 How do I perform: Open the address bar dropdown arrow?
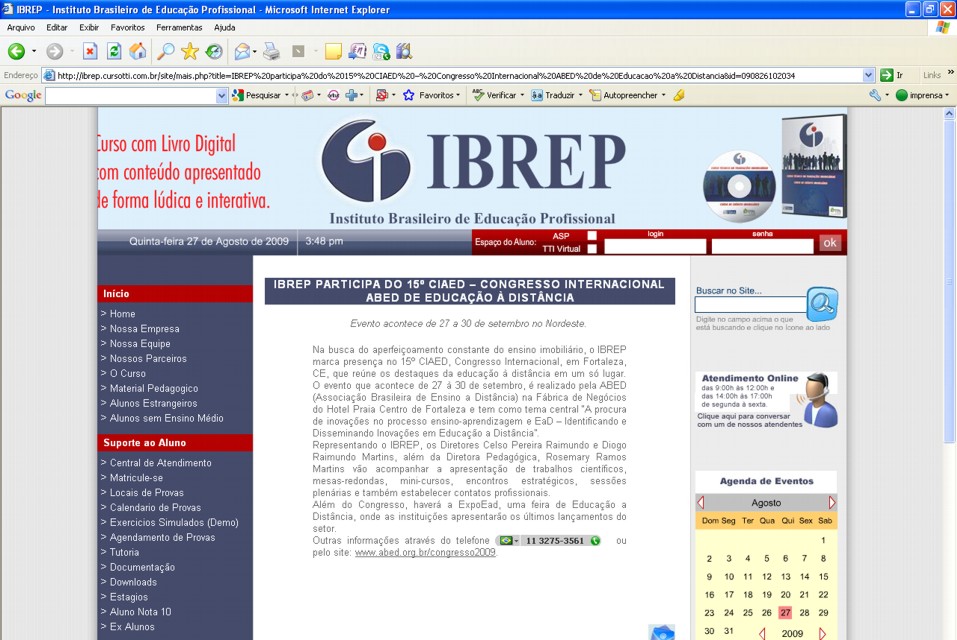click(x=869, y=76)
